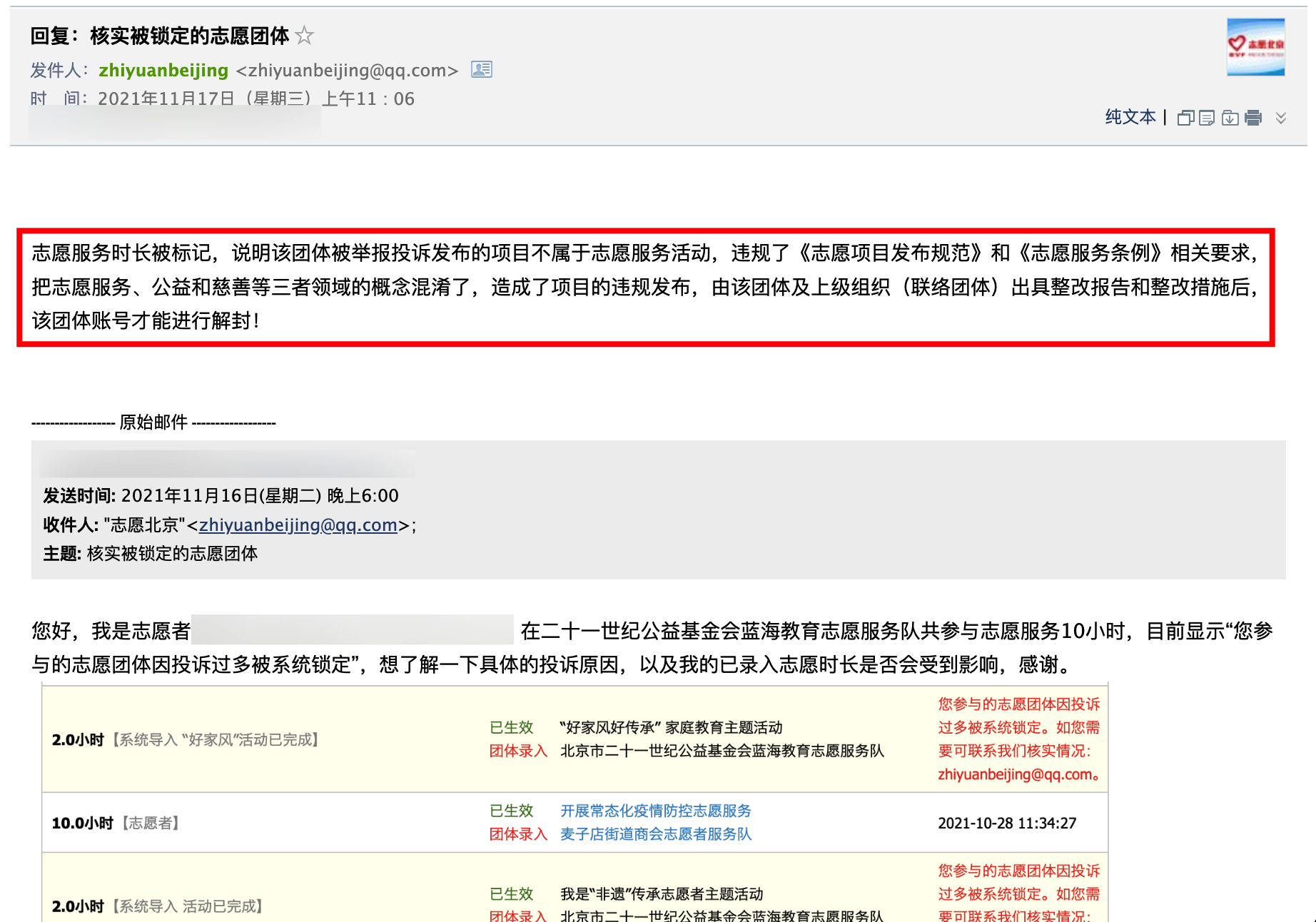Click sender address <zhiyuanbeijing@qq.com> in header
Image resolution: width=1316 pixels, height=922 pixels.
[347, 70]
